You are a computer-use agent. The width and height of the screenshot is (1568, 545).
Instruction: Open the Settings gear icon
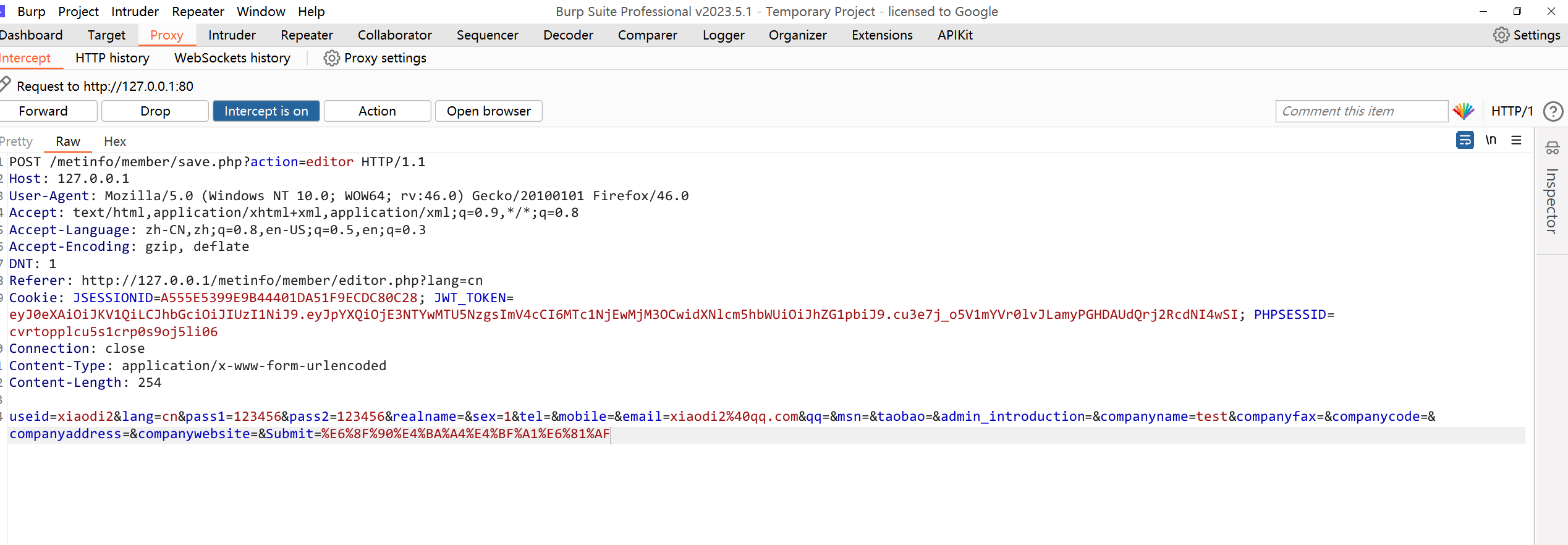point(1501,35)
